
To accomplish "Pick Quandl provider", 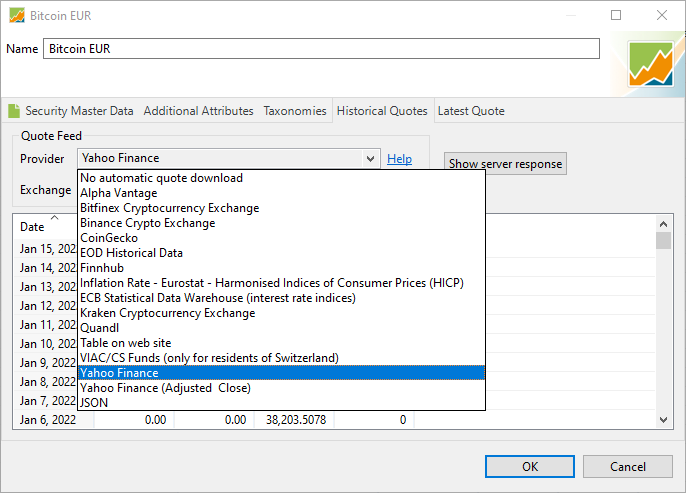I will pos(281,328).
